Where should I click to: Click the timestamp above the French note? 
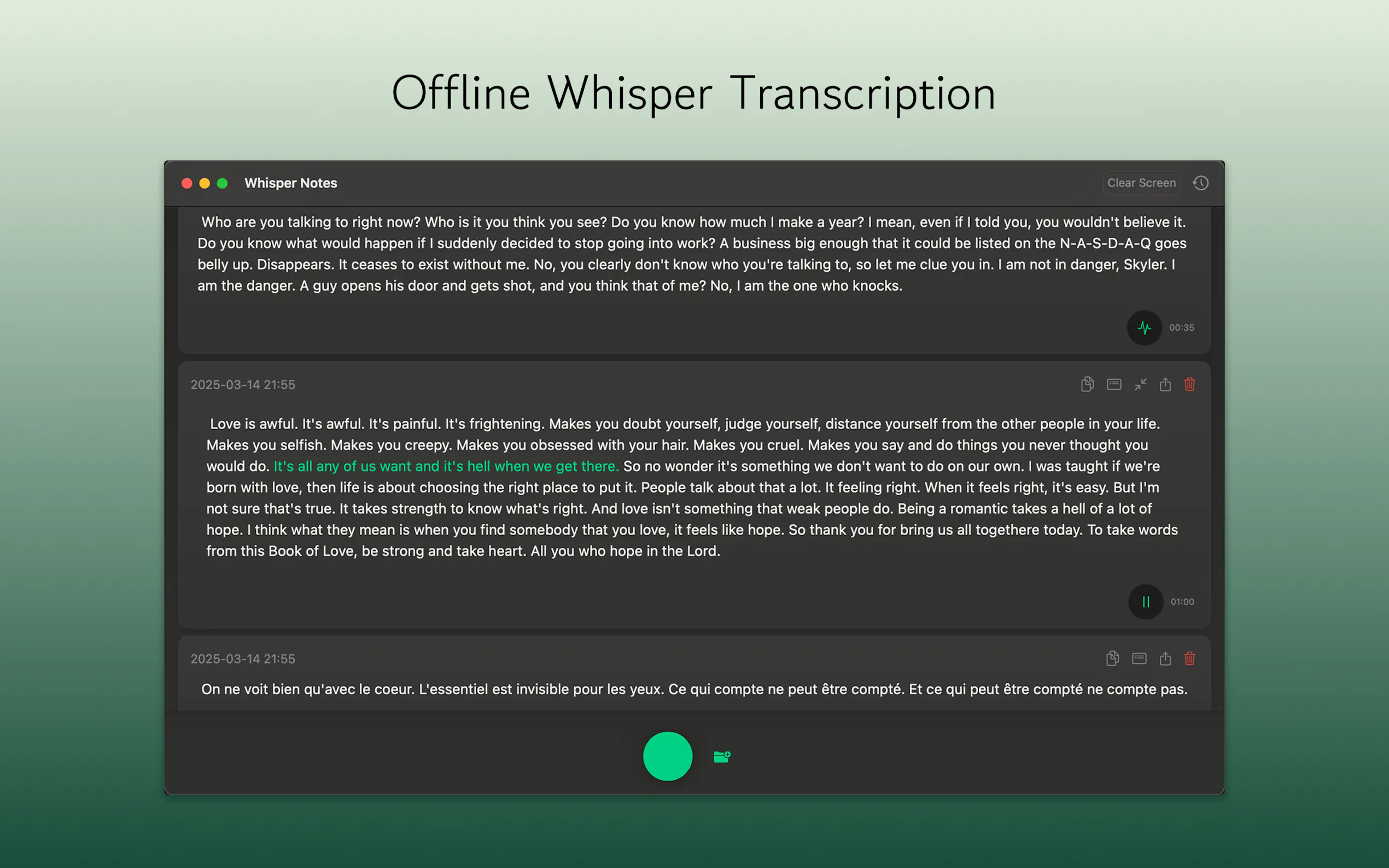click(243, 659)
